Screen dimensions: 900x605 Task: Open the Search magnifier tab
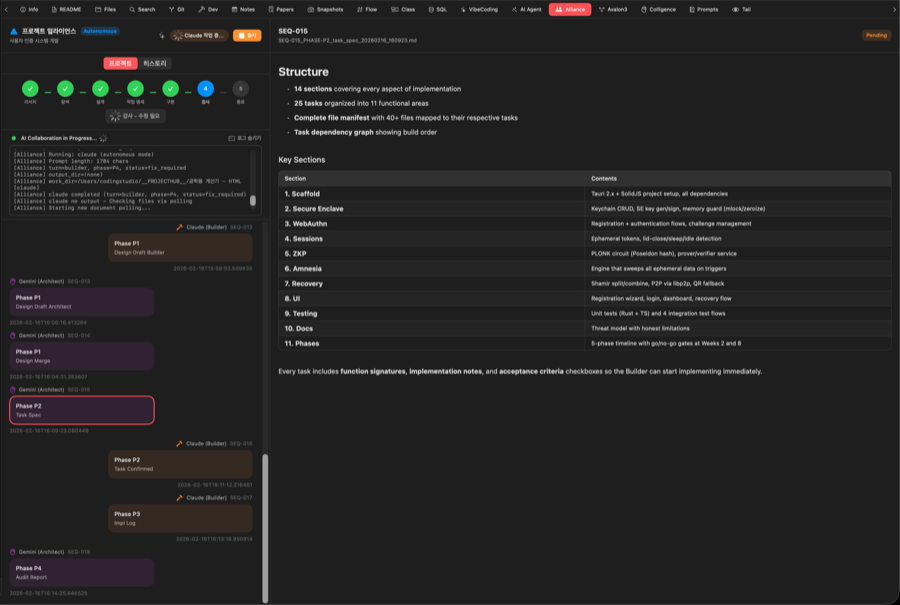pos(141,9)
